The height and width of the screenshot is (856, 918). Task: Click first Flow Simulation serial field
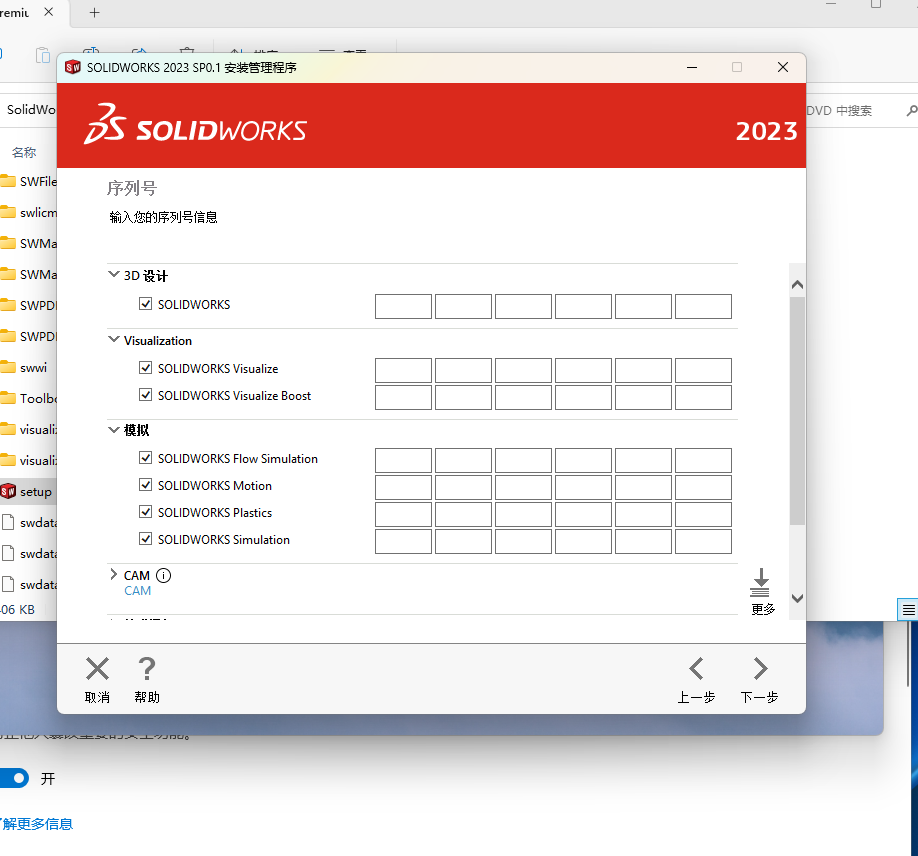click(x=403, y=461)
